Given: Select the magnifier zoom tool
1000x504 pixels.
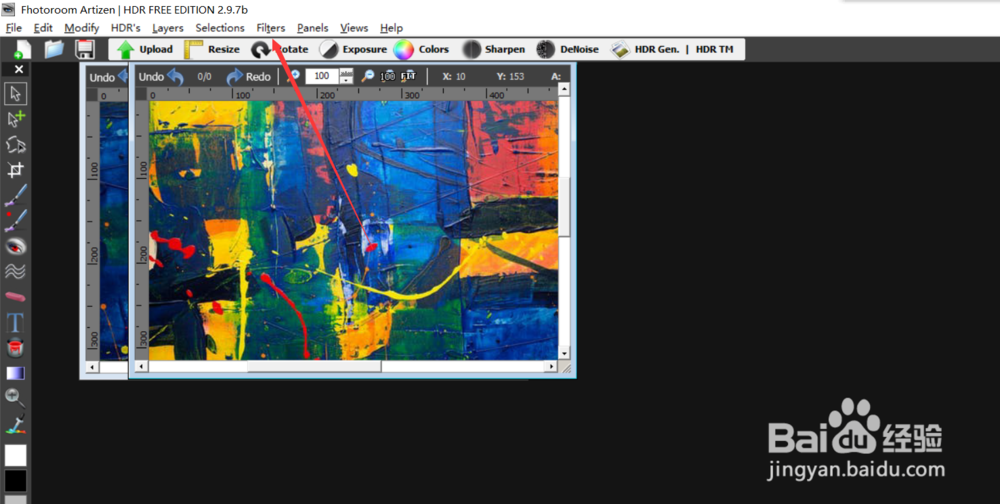Looking at the screenshot, I should tap(15, 397).
